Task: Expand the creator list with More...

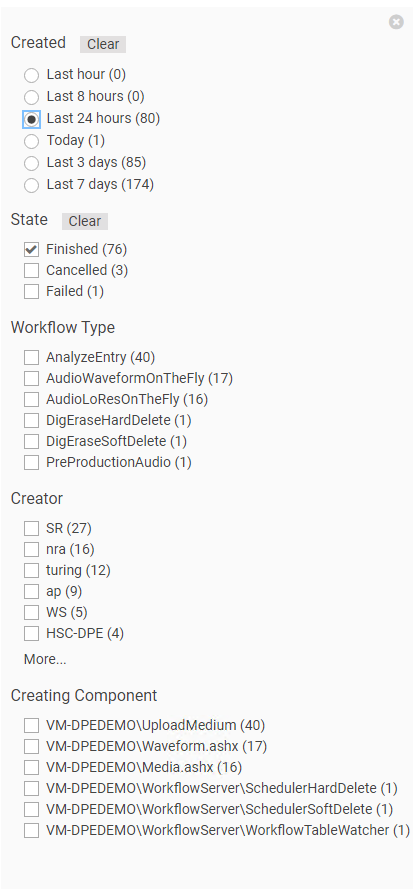Action: (45, 659)
